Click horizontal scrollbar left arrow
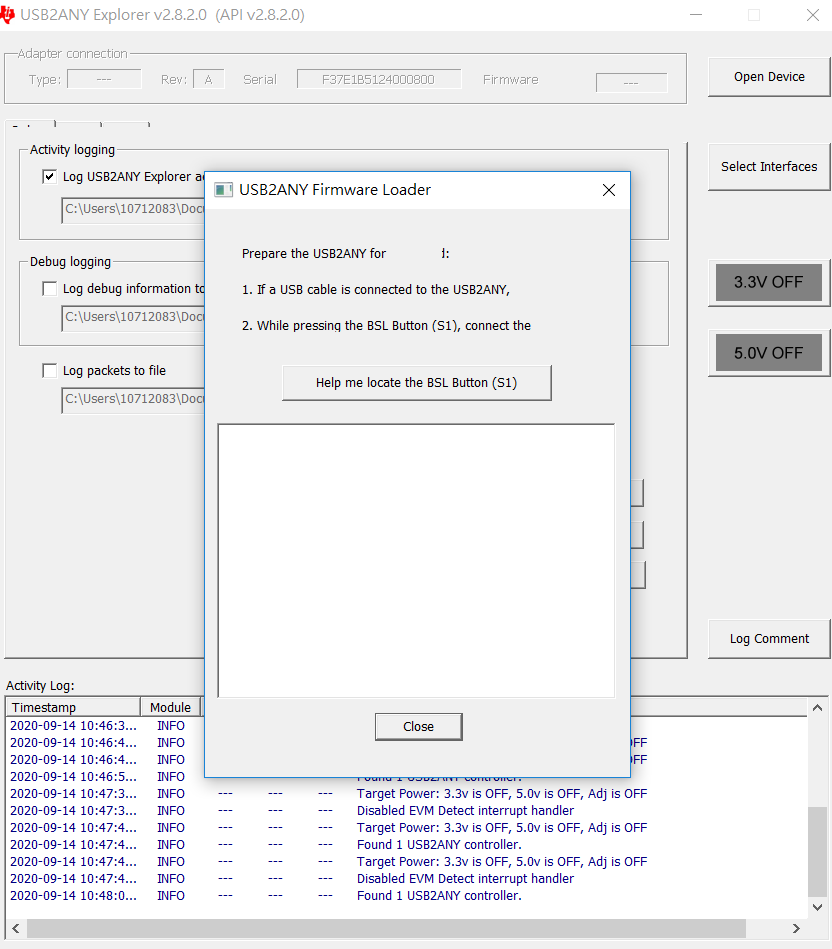The width and height of the screenshot is (832, 949). point(16,928)
